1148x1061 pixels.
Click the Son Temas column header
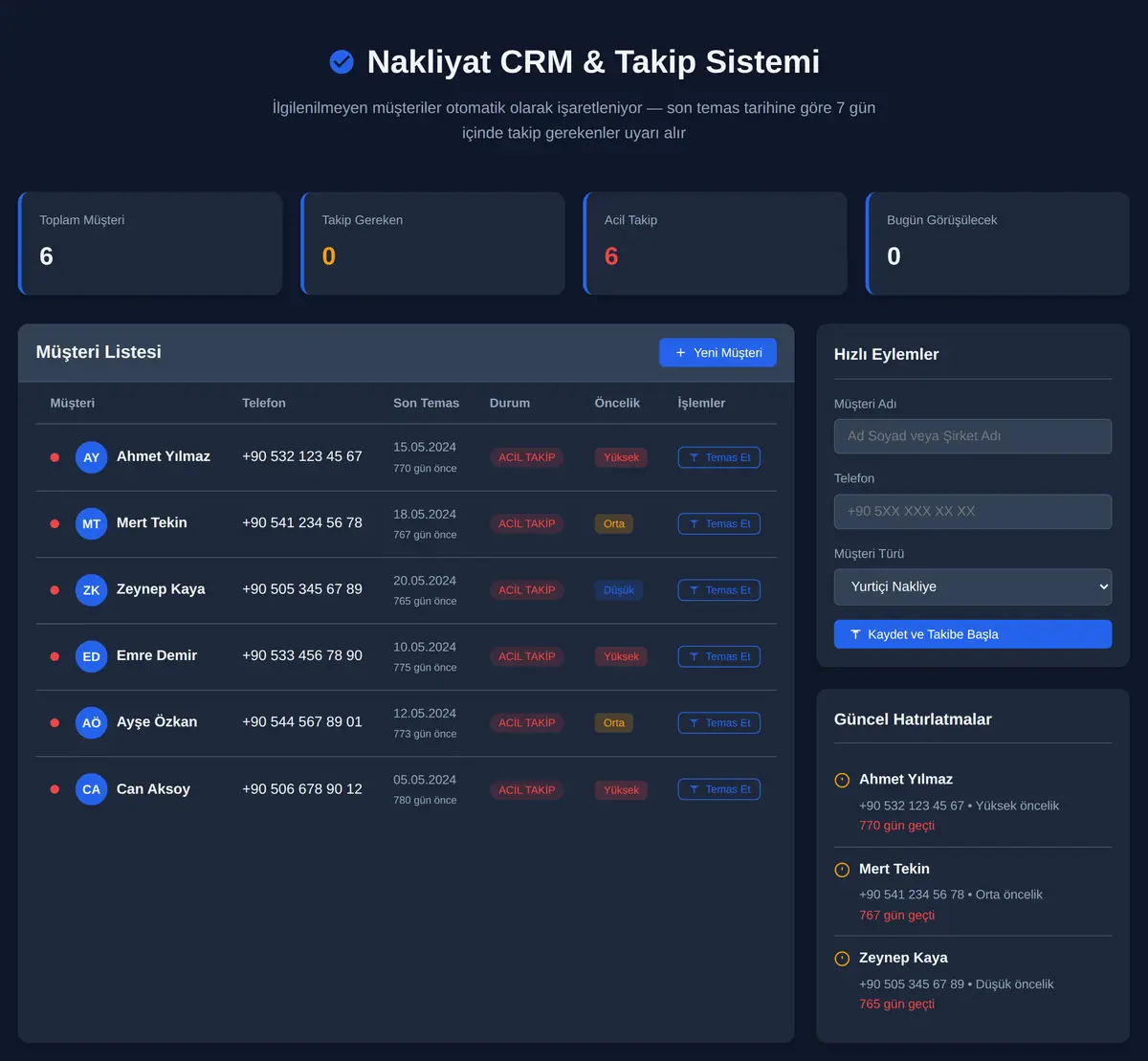pyautogui.click(x=426, y=403)
